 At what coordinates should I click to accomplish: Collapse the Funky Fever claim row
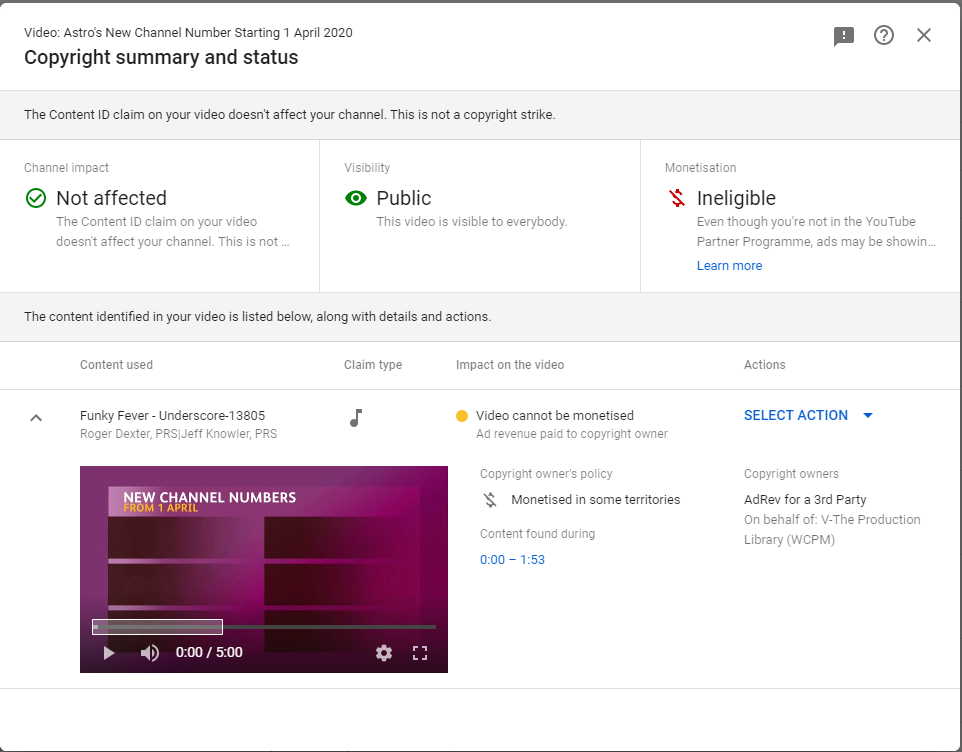36,418
